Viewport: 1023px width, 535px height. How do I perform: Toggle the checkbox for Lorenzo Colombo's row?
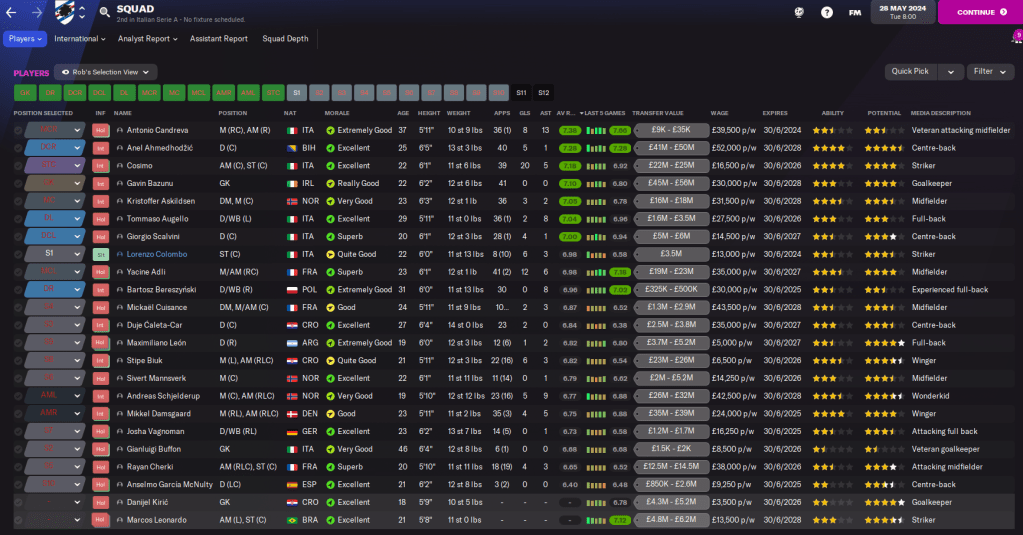(18, 254)
